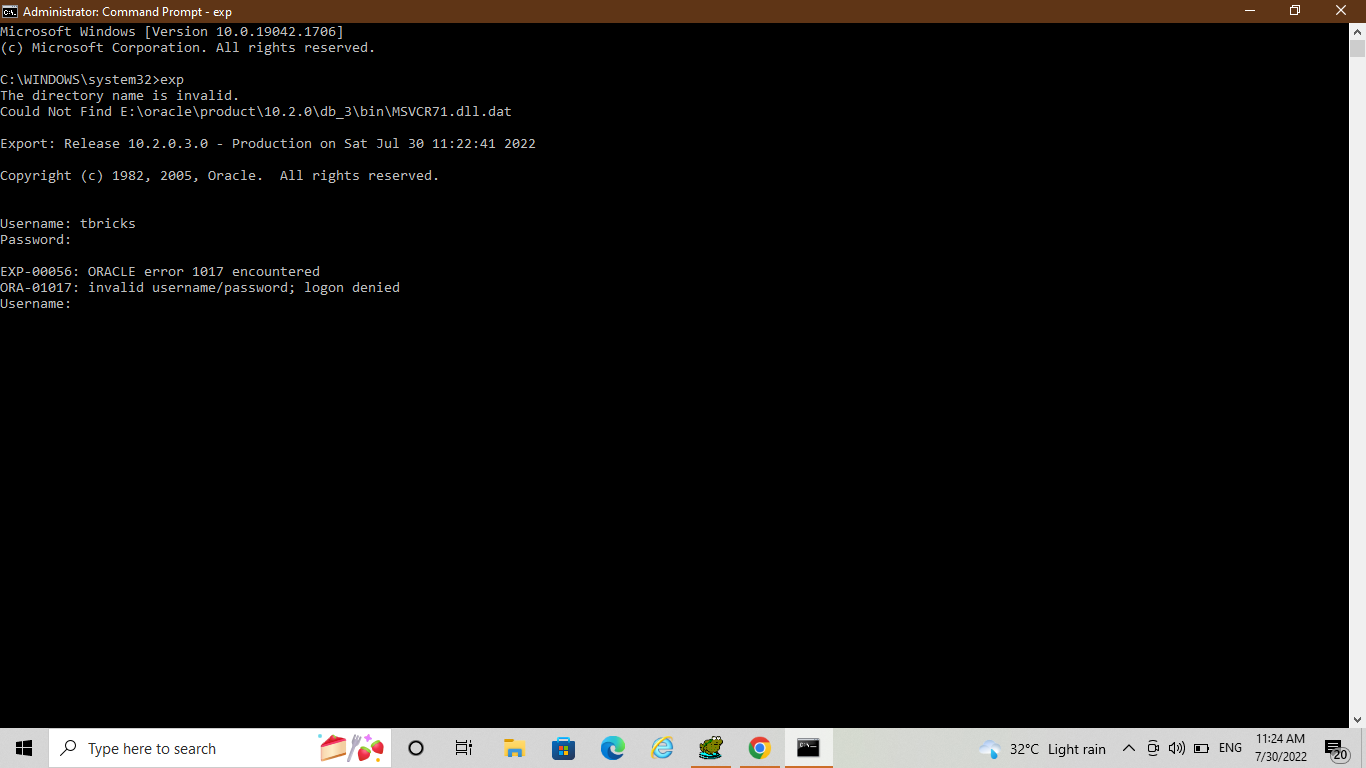
Task: Click the 'Password:' prompt line
Action: coord(36,240)
